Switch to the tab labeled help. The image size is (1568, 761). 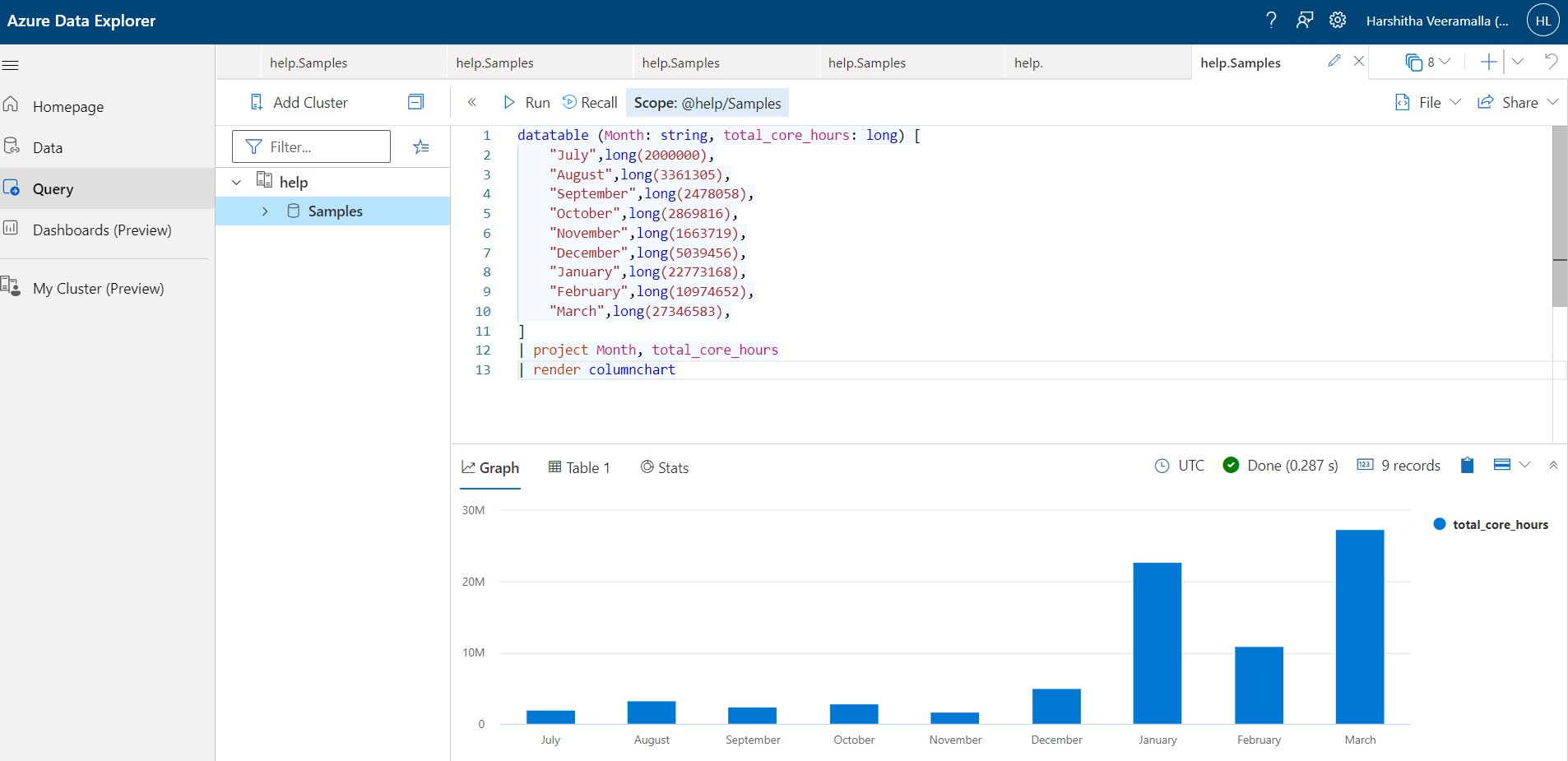(x=1028, y=63)
